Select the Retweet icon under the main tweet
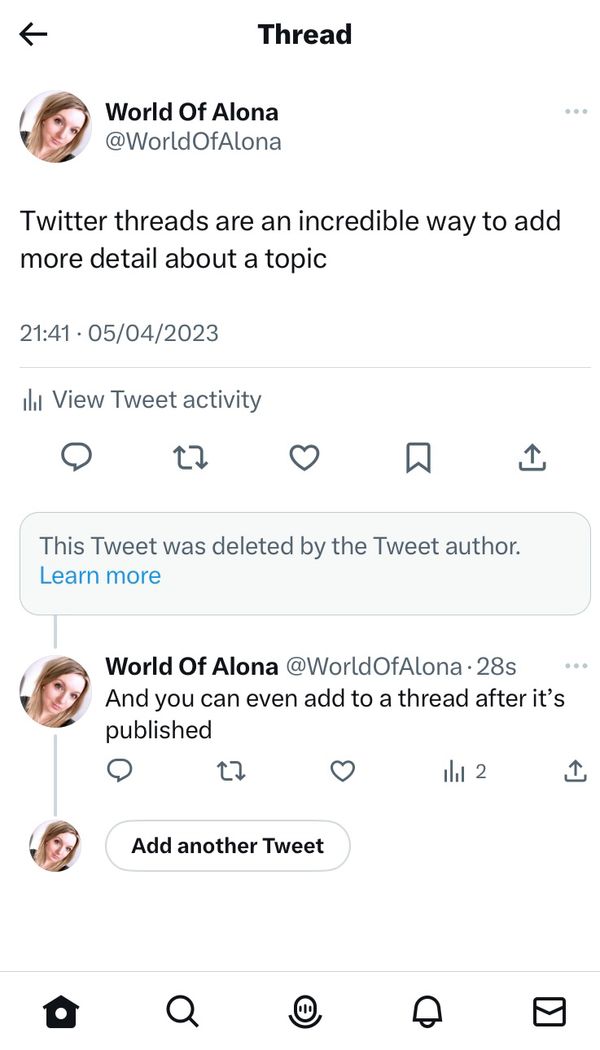The height and width of the screenshot is (1050, 600). coord(191,458)
